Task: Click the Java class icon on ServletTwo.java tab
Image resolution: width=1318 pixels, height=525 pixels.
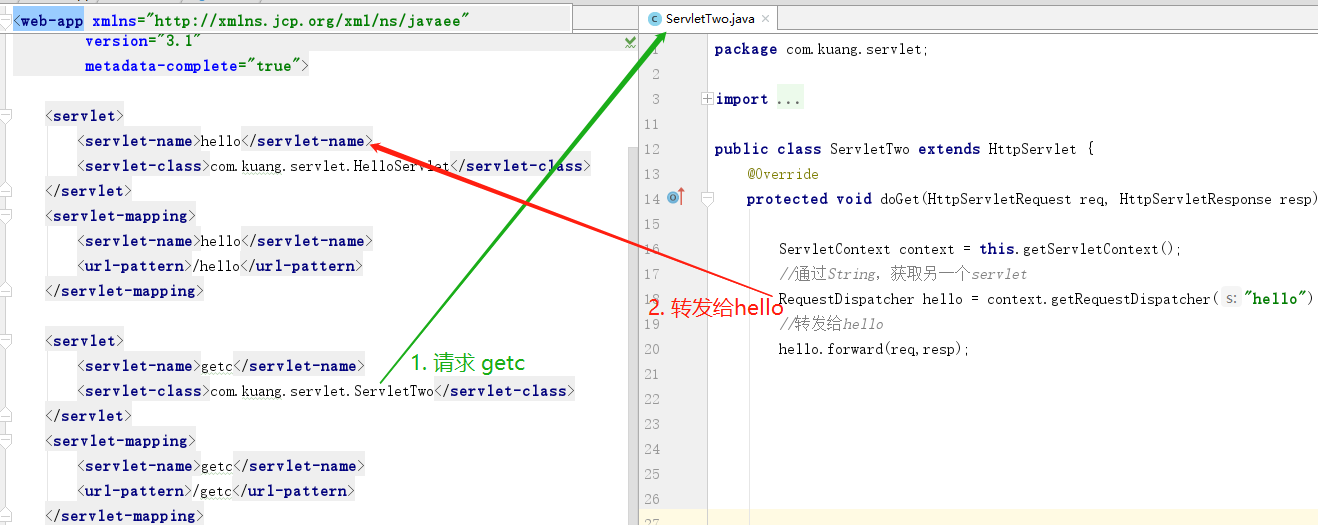Action: (x=654, y=18)
